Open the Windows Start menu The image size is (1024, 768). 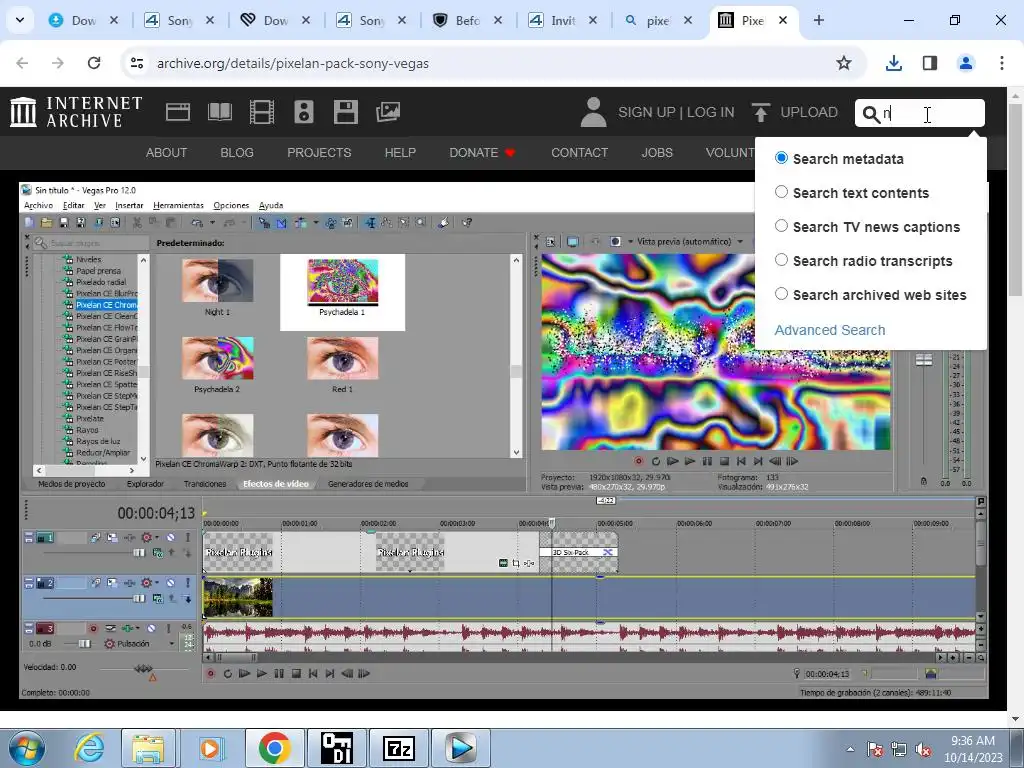pyautogui.click(x=26, y=748)
